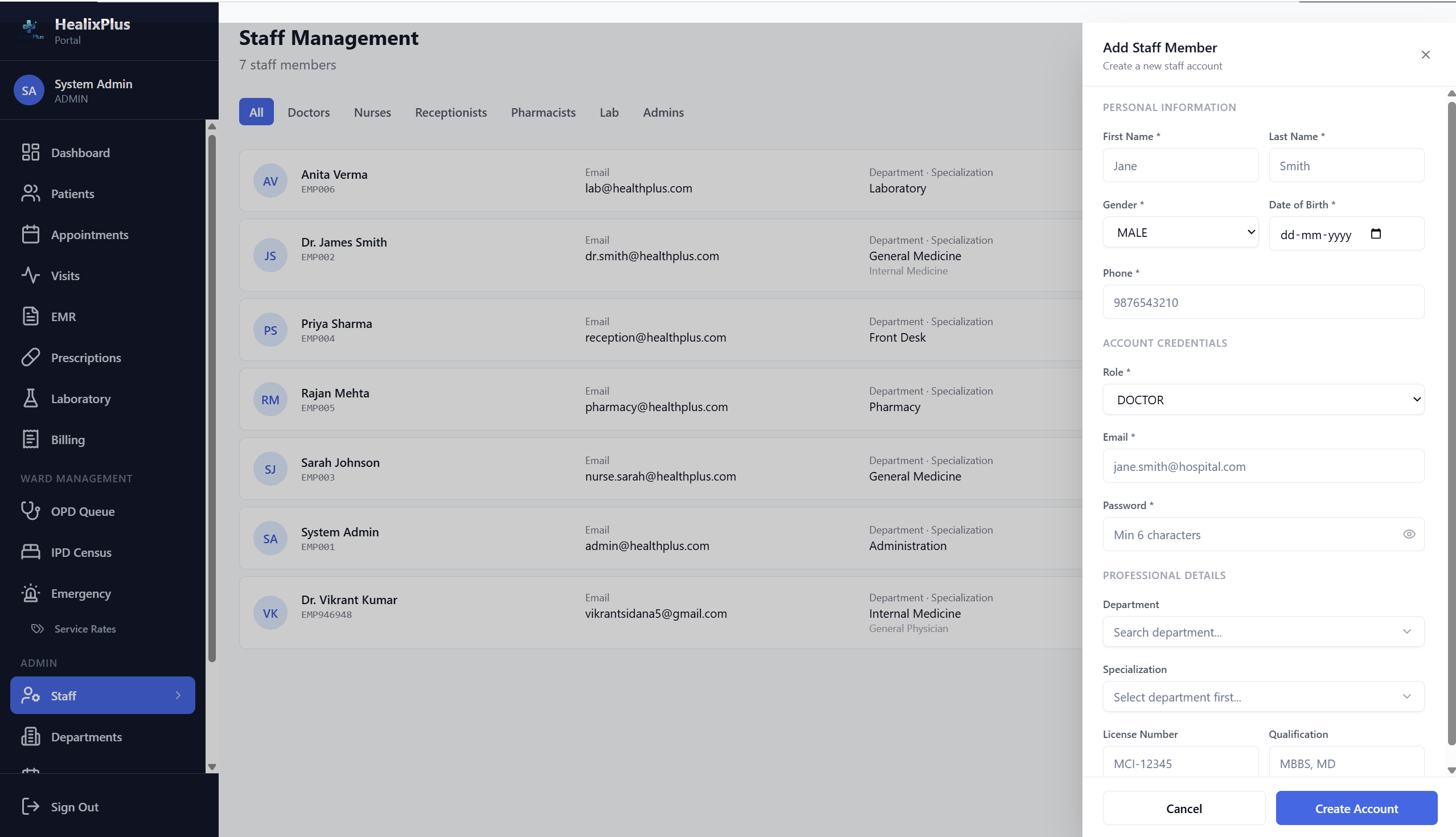Switch to the Pharmacists tab
1456x837 pixels.
(543, 112)
